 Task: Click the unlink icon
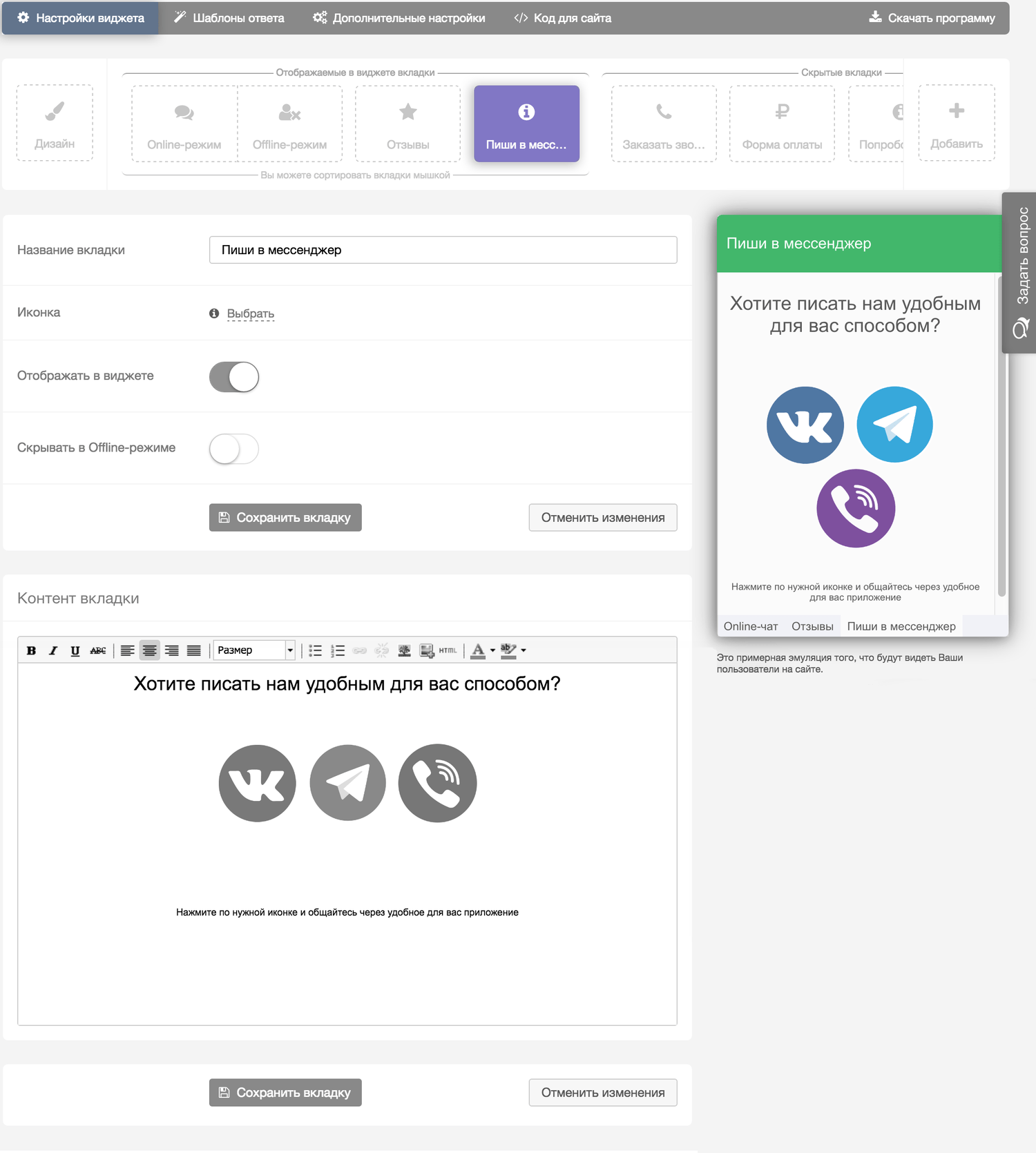(382, 650)
